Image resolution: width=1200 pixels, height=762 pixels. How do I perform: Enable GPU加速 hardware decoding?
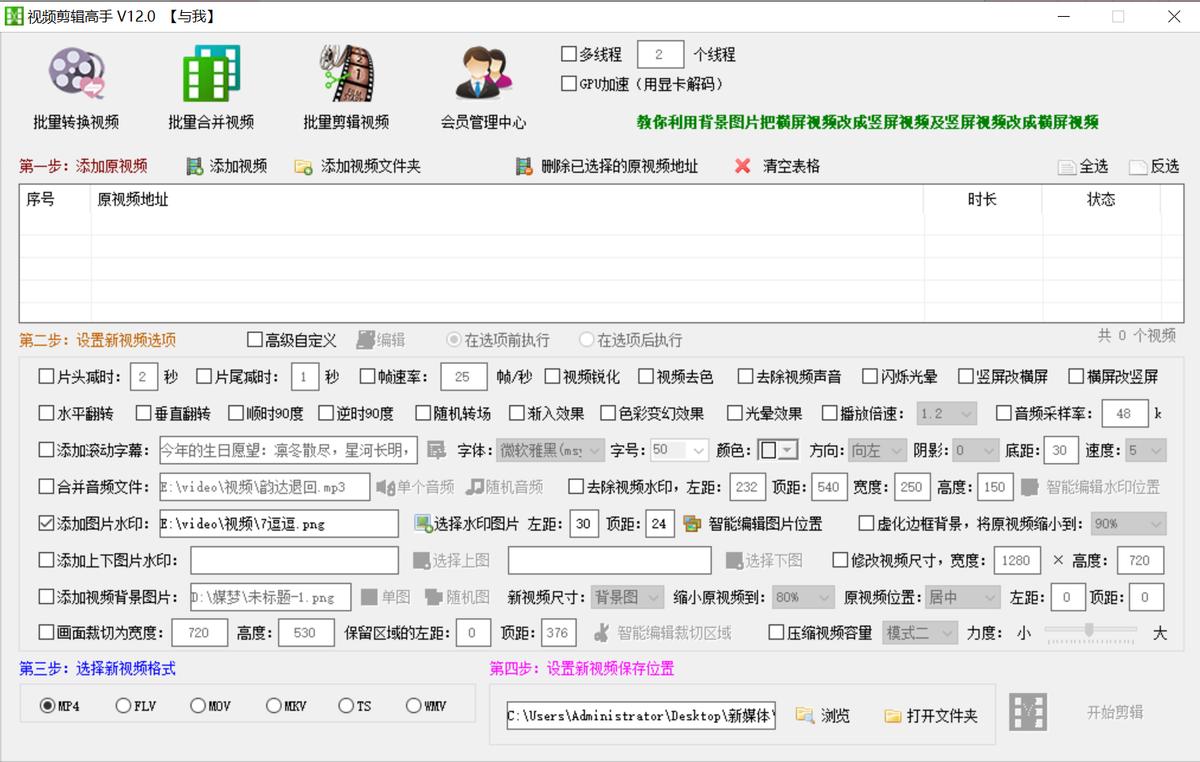tap(568, 83)
